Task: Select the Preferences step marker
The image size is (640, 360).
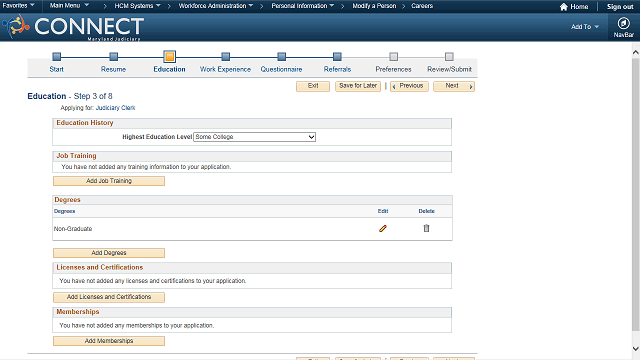Action: click(x=393, y=56)
